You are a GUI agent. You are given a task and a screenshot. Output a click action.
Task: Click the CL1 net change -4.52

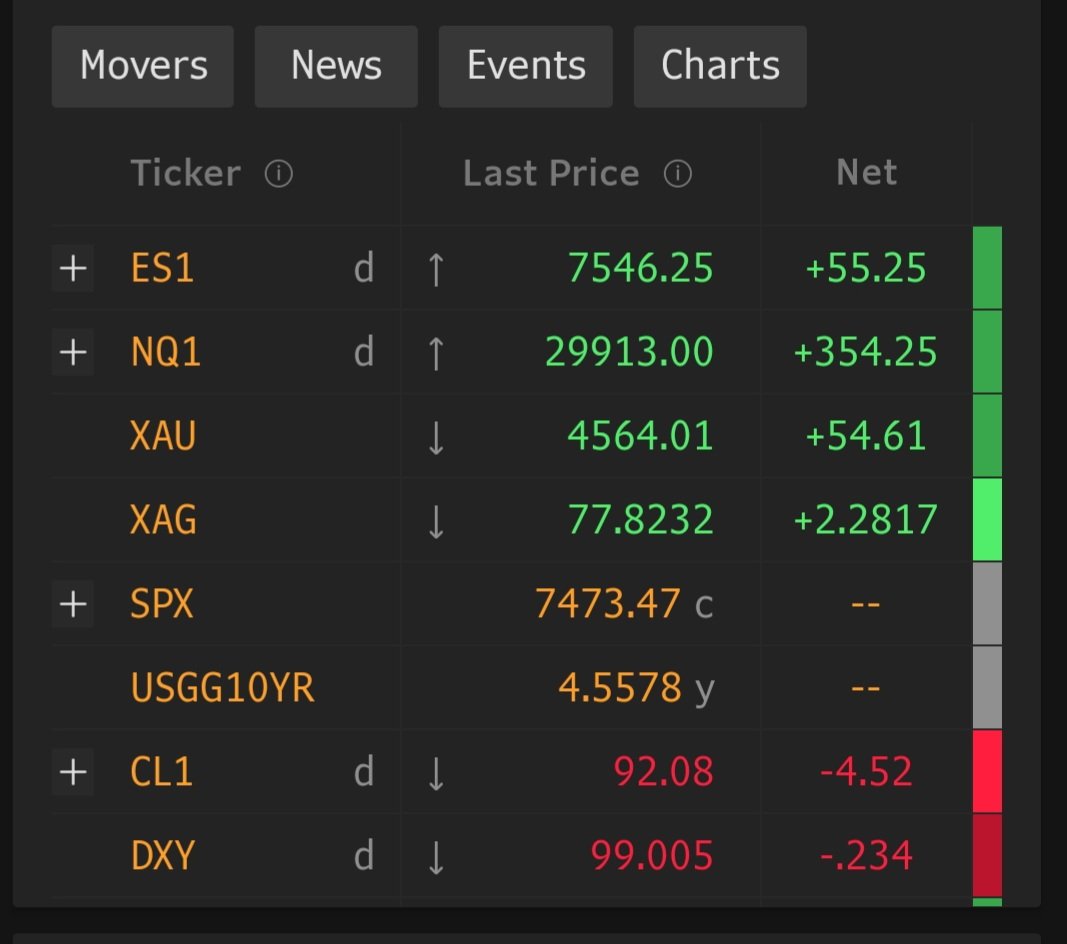[866, 772]
